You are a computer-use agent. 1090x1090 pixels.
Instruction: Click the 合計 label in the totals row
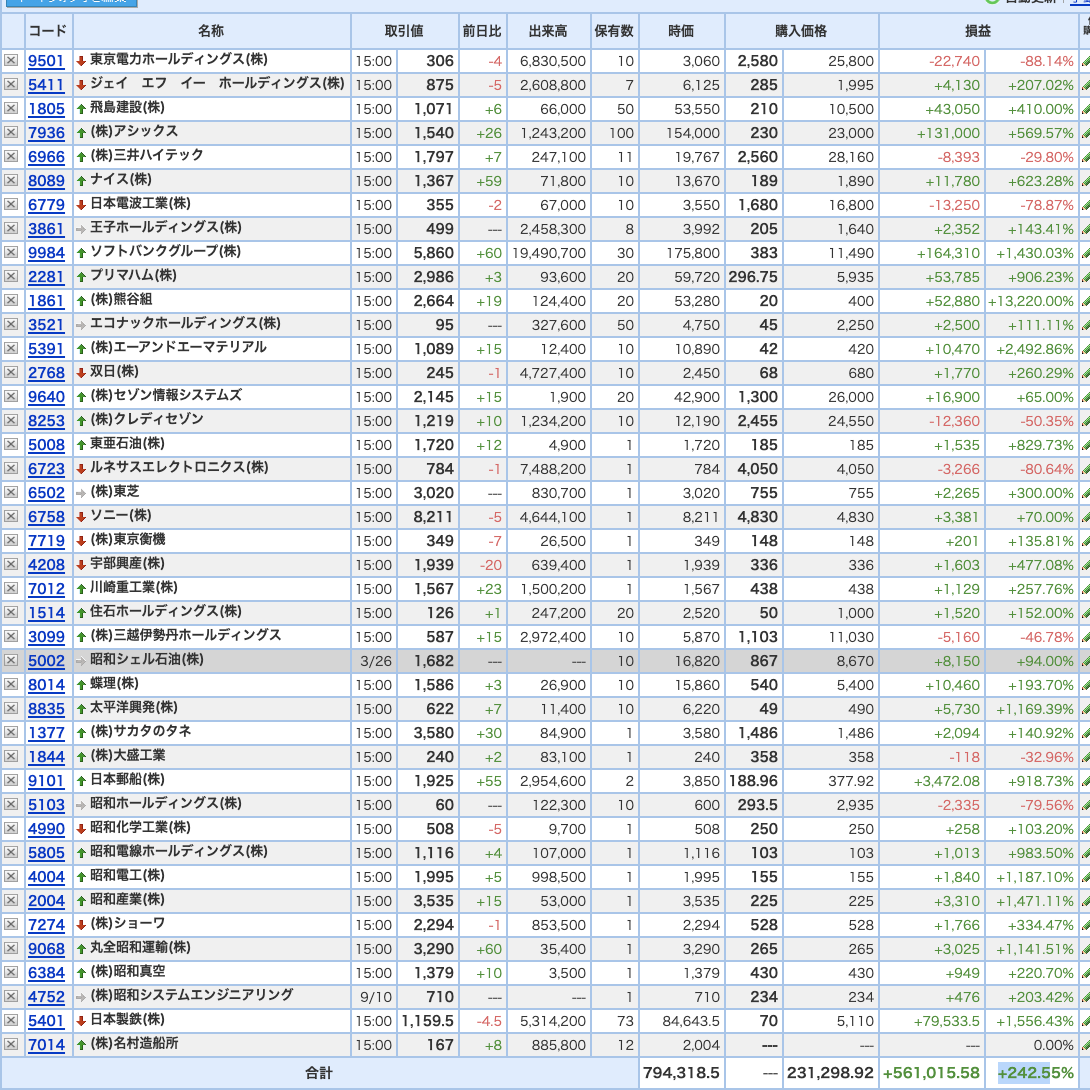pos(319,1073)
